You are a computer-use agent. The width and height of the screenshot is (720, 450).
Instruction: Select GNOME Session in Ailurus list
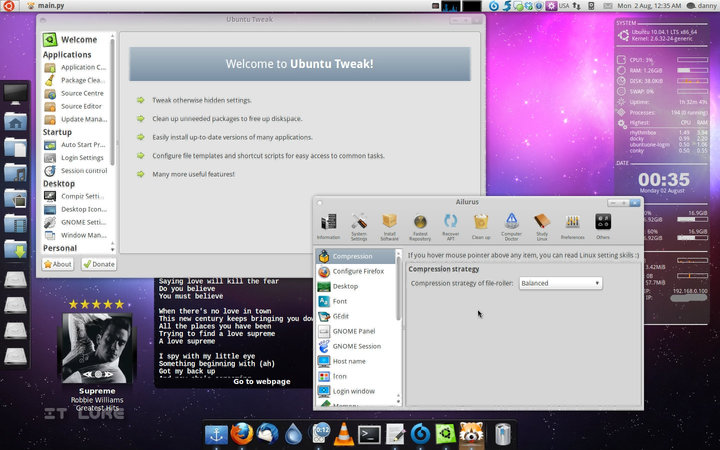[x=355, y=346]
